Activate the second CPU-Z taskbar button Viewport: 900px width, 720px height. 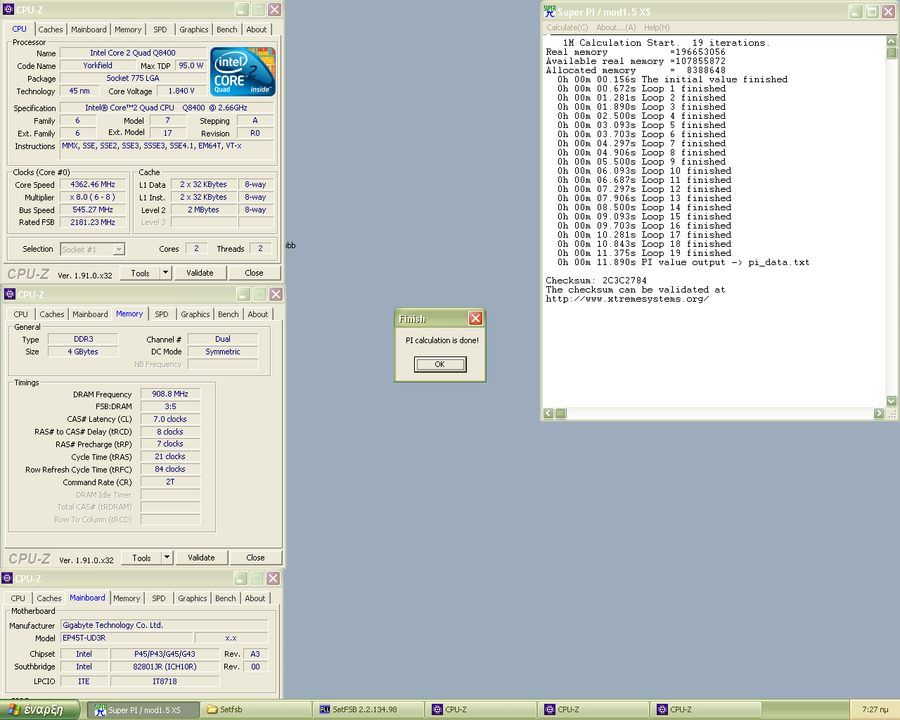(x=594, y=710)
